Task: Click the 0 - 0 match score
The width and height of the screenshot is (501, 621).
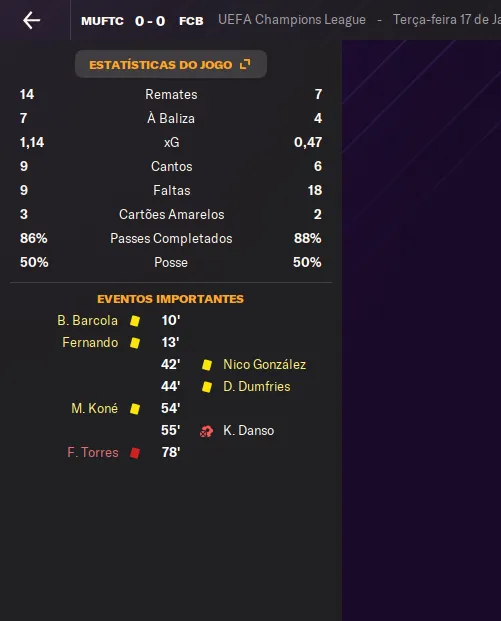Action: pyautogui.click(x=150, y=21)
